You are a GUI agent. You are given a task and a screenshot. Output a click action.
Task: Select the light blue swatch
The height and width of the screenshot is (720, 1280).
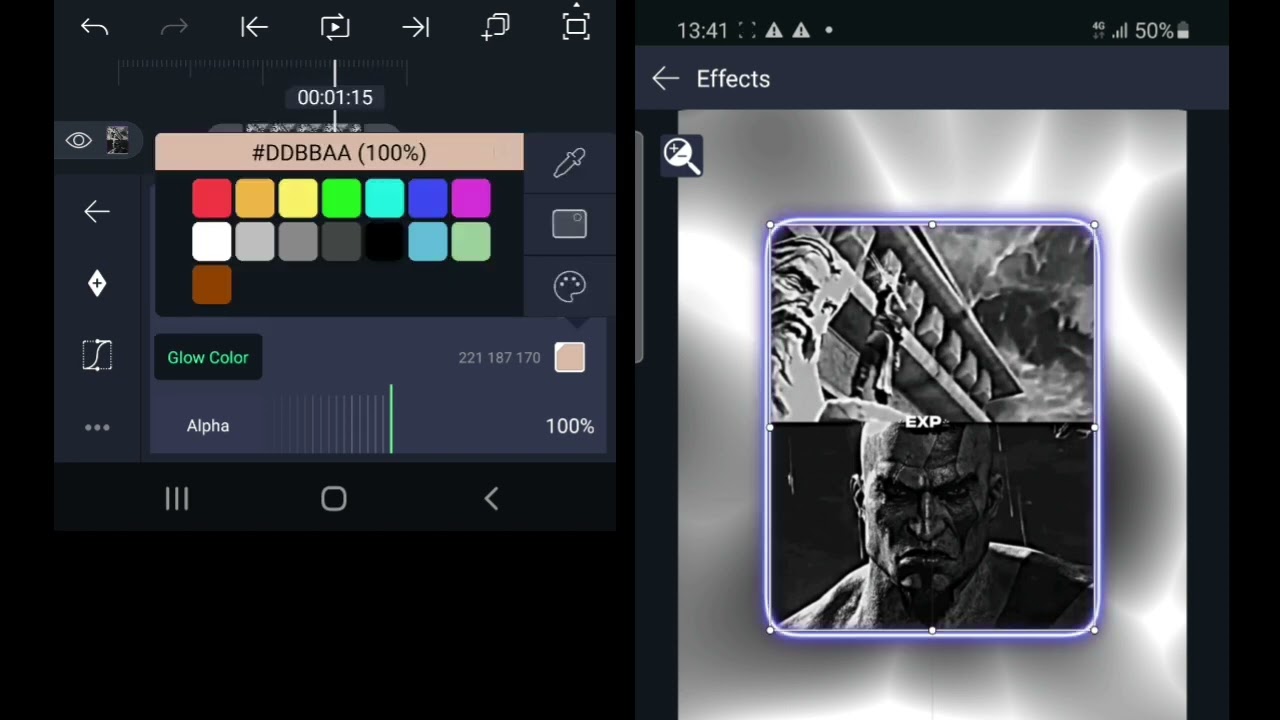click(428, 242)
